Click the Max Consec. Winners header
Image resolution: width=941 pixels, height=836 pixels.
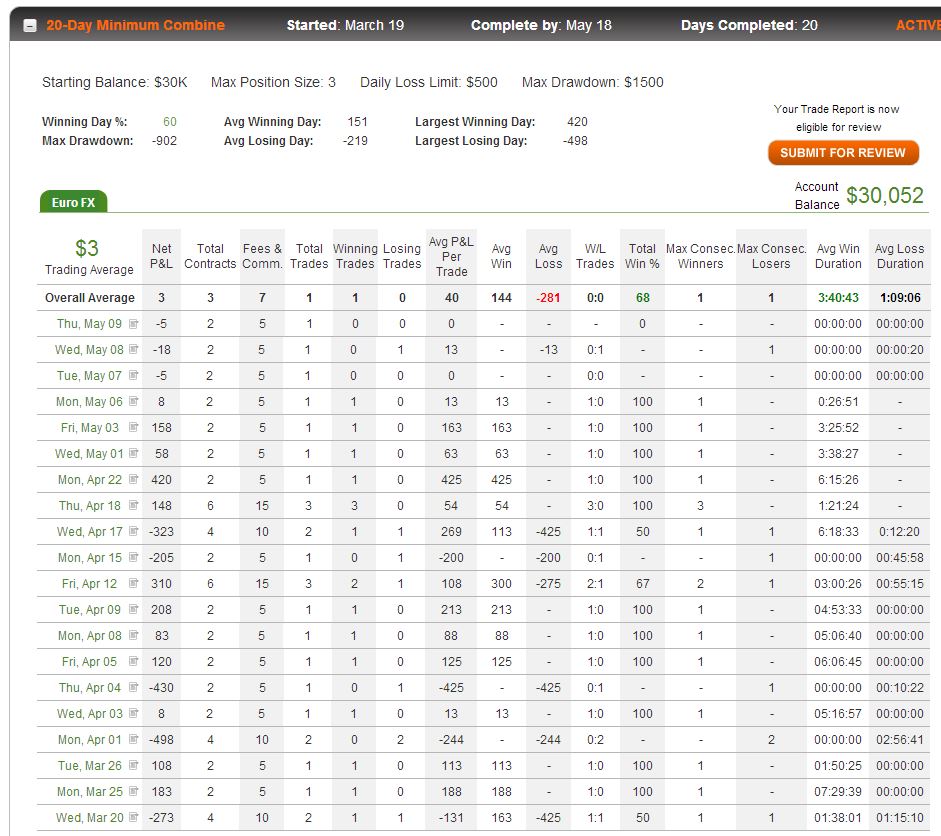coord(700,256)
